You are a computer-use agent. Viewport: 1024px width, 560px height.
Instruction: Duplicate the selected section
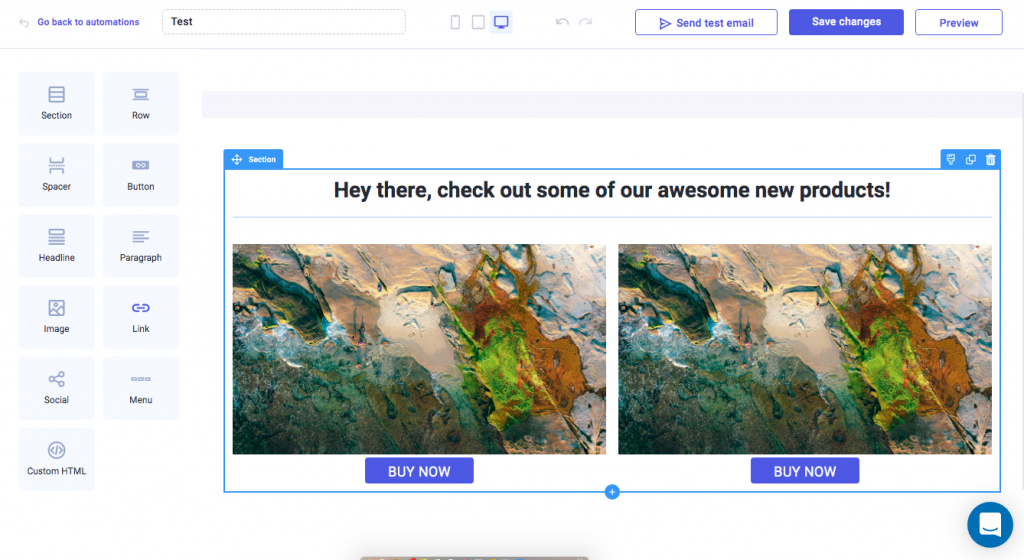[970, 159]
